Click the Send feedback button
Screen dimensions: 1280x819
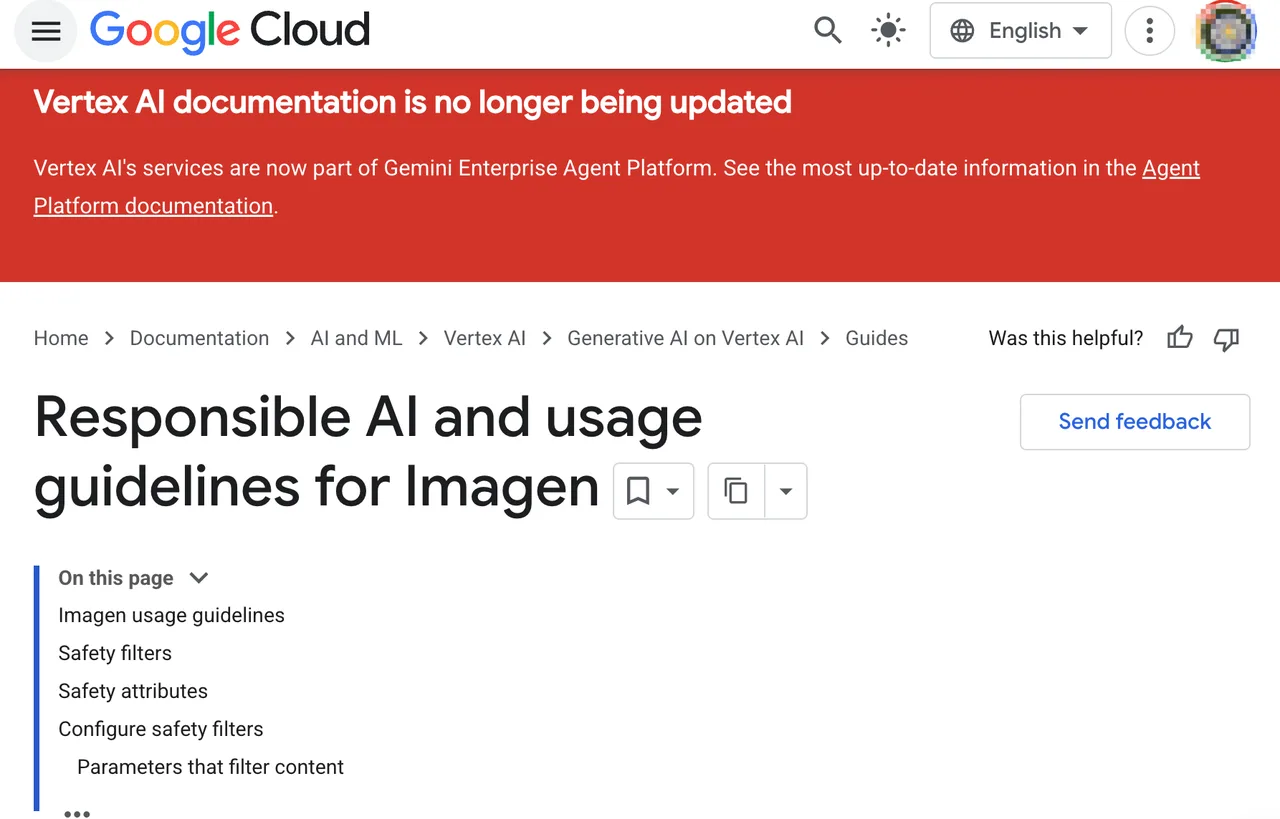[x=1135, y=422]
